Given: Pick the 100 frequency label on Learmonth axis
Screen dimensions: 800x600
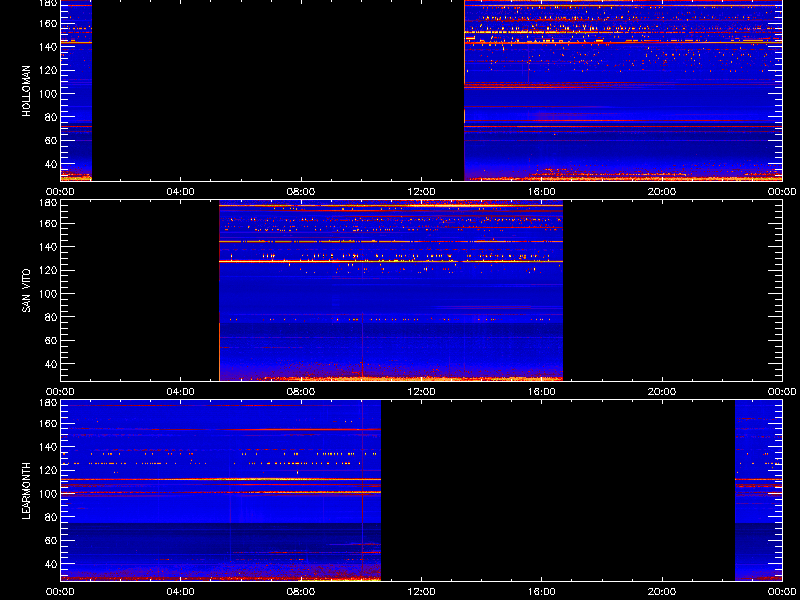Looking at the screenshot, I should pyautogui.click(x=49, y=493).
